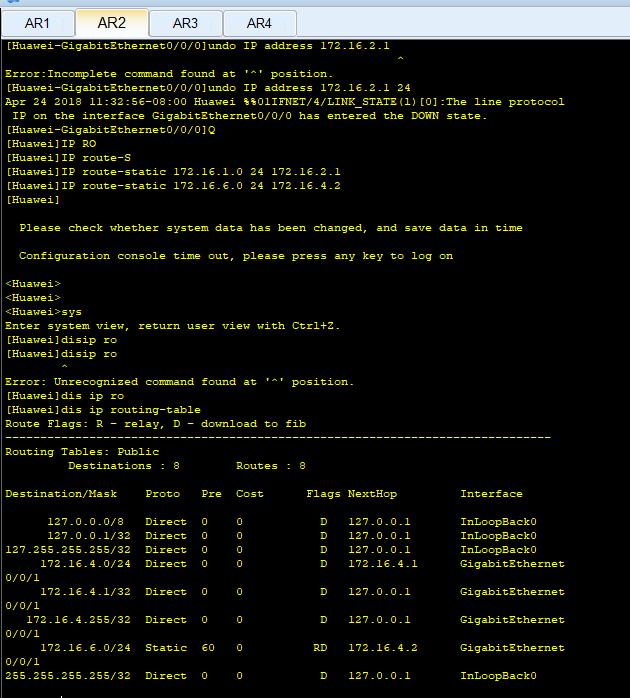This screenshot has width=630, height=698.
Task: Click the 127.0.0.0/8 destination entry
Action: [85, 522]
